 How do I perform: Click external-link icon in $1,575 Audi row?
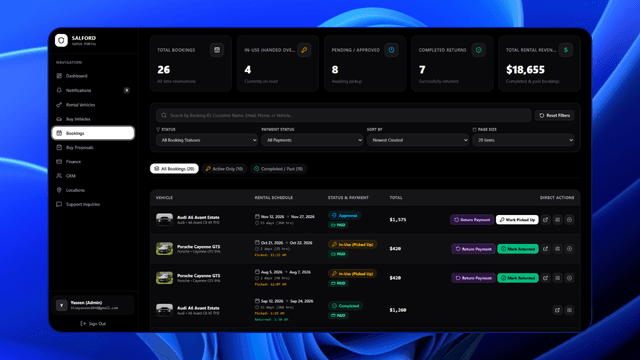(x=546, y=220)
